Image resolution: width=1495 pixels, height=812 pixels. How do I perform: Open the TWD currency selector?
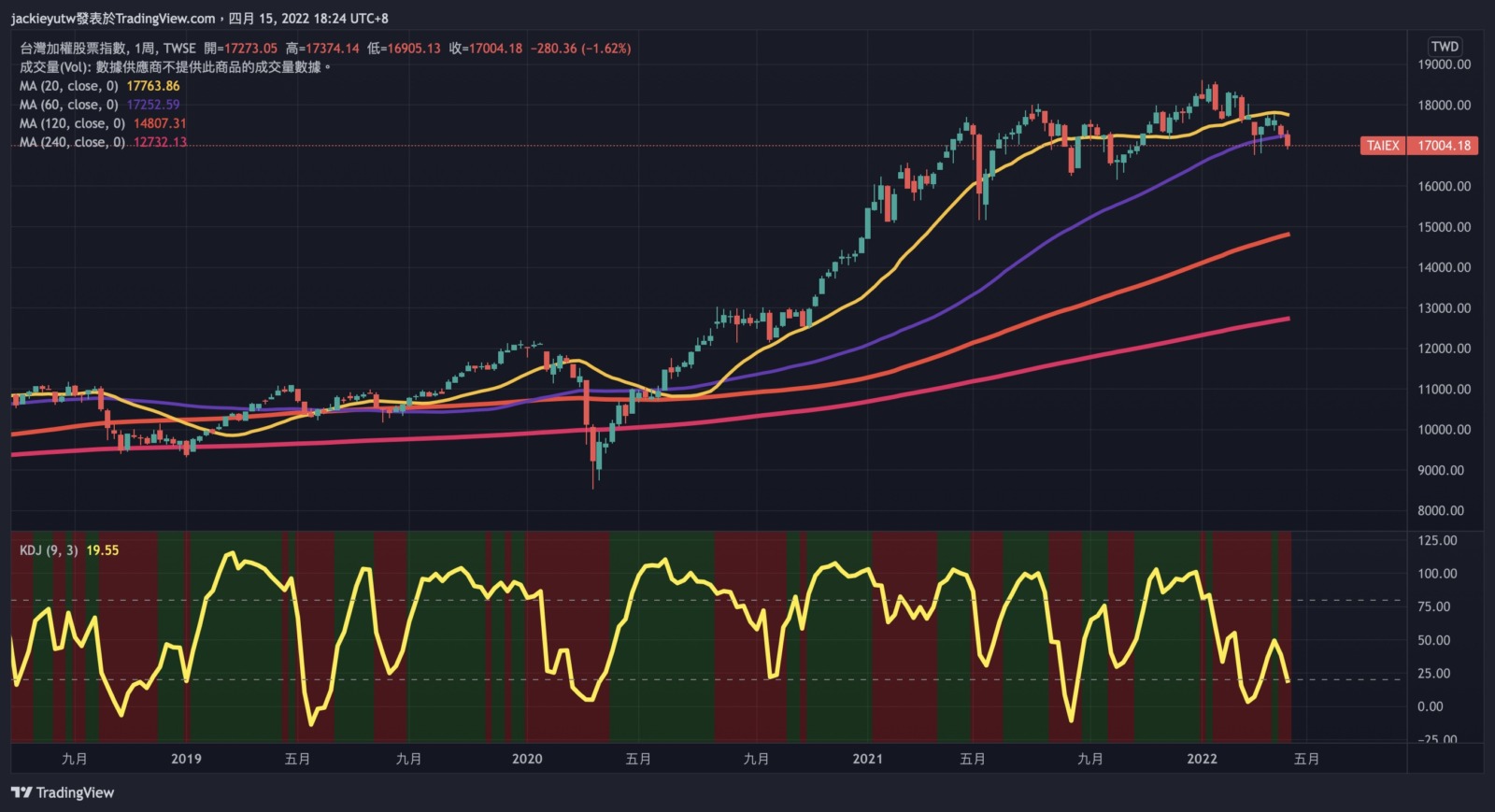(x=1444, y=47)
